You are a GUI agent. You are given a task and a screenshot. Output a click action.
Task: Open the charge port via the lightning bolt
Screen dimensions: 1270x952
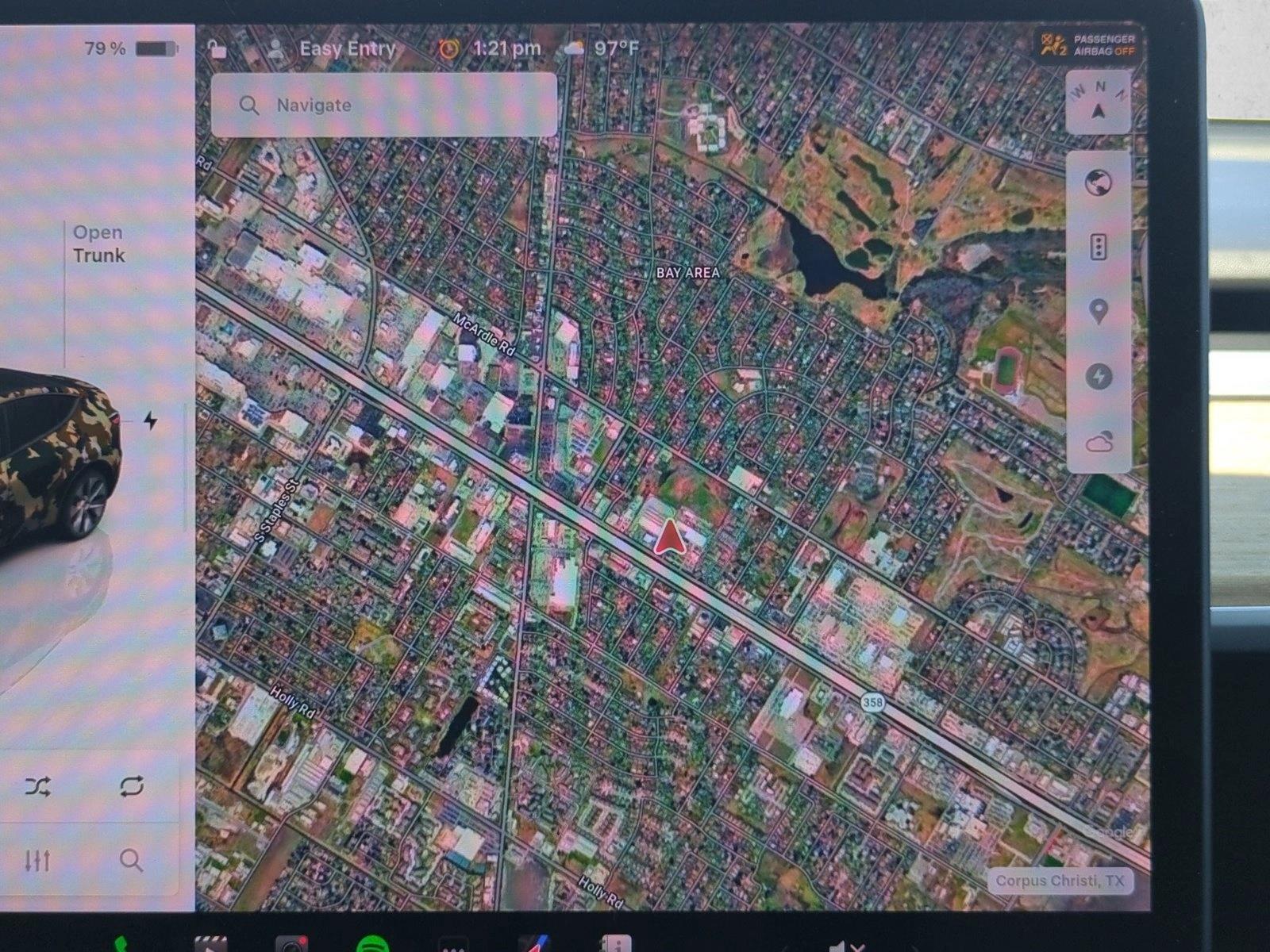pyautogui.click(x=151, y=420)
